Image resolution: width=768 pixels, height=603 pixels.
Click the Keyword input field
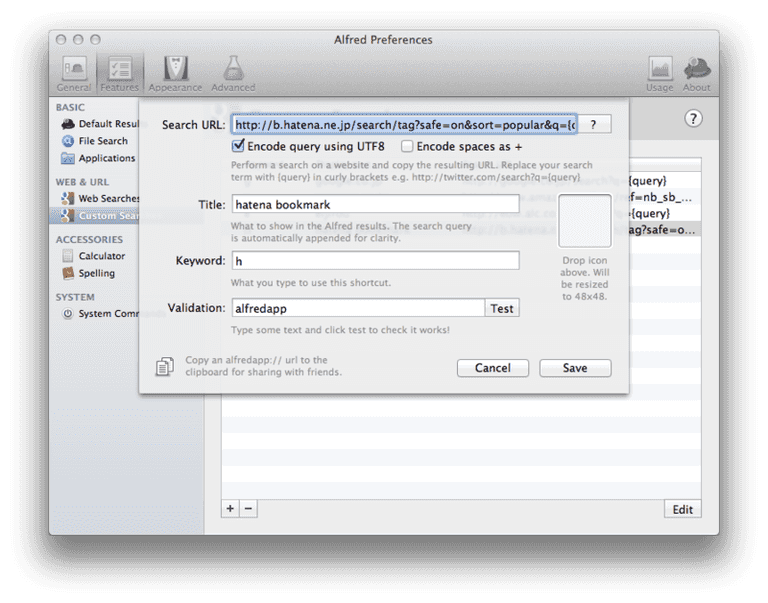[x=376, y=261]
